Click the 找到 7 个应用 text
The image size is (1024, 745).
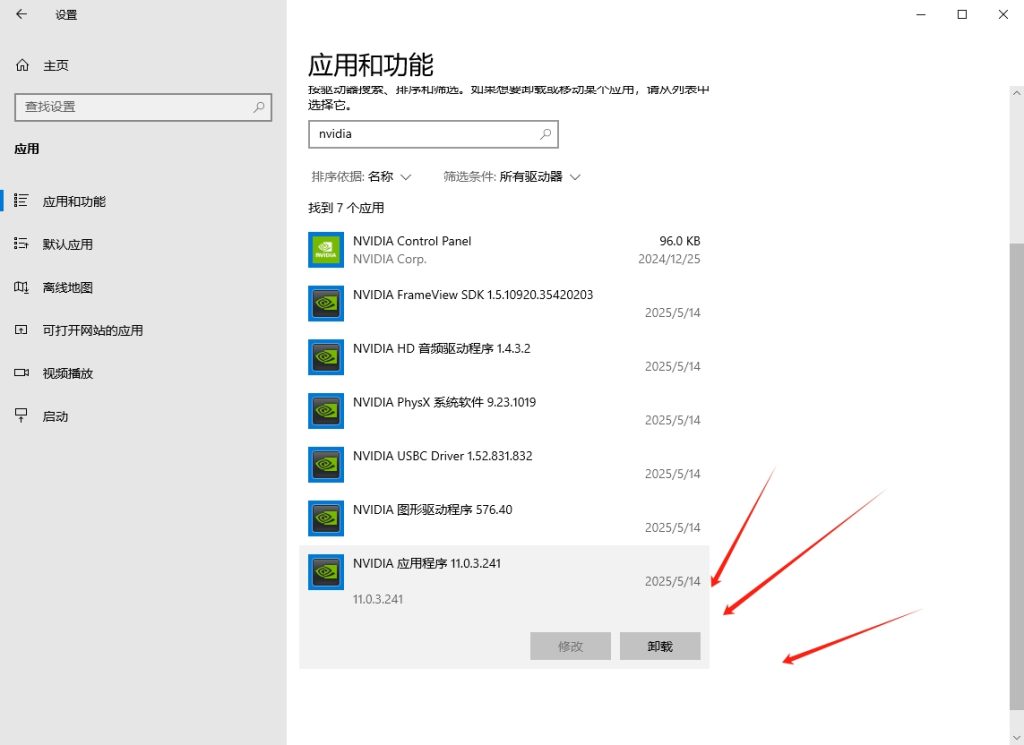(346, 208)
